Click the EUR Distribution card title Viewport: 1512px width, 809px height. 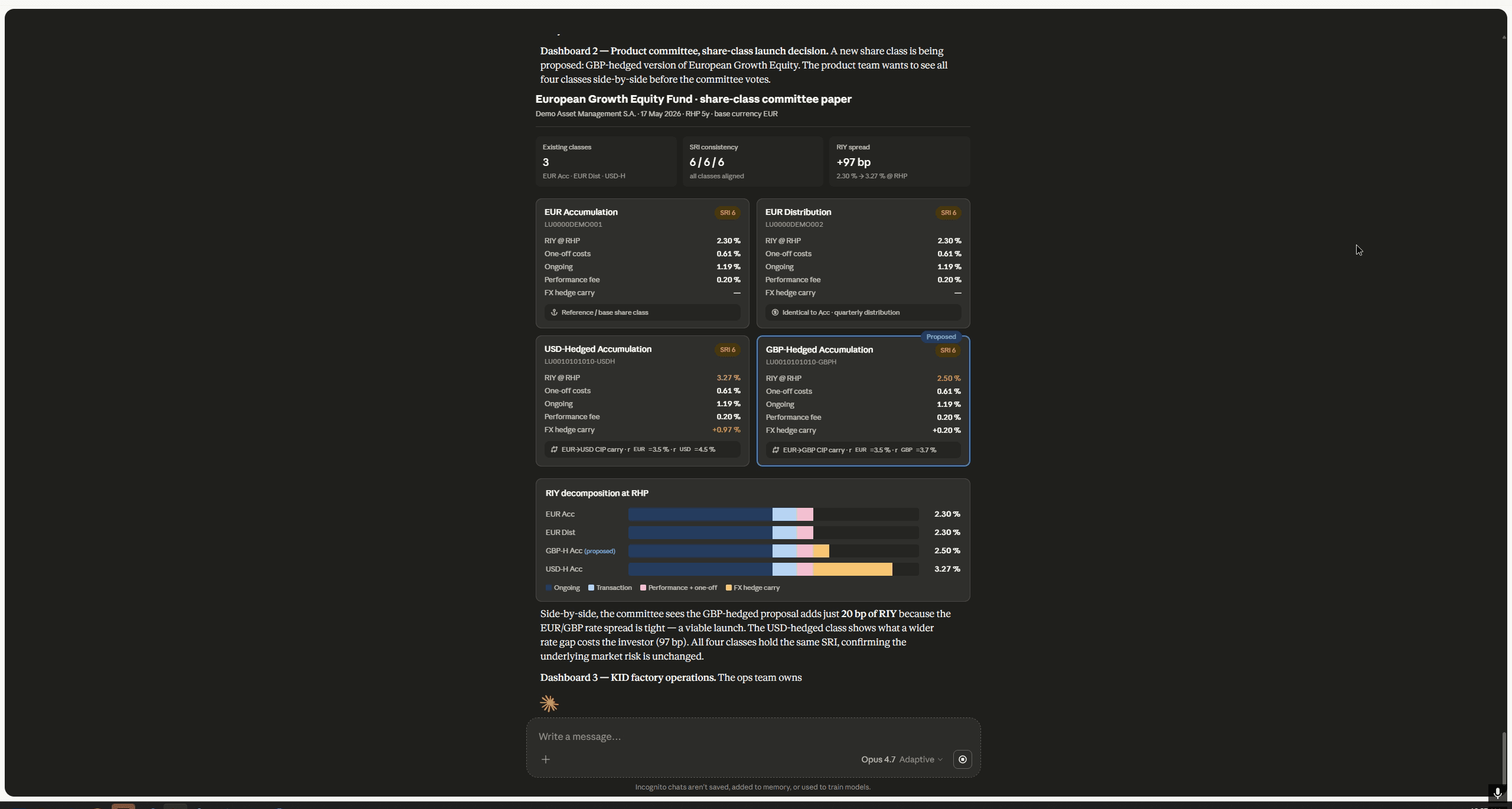click(799, 212)
